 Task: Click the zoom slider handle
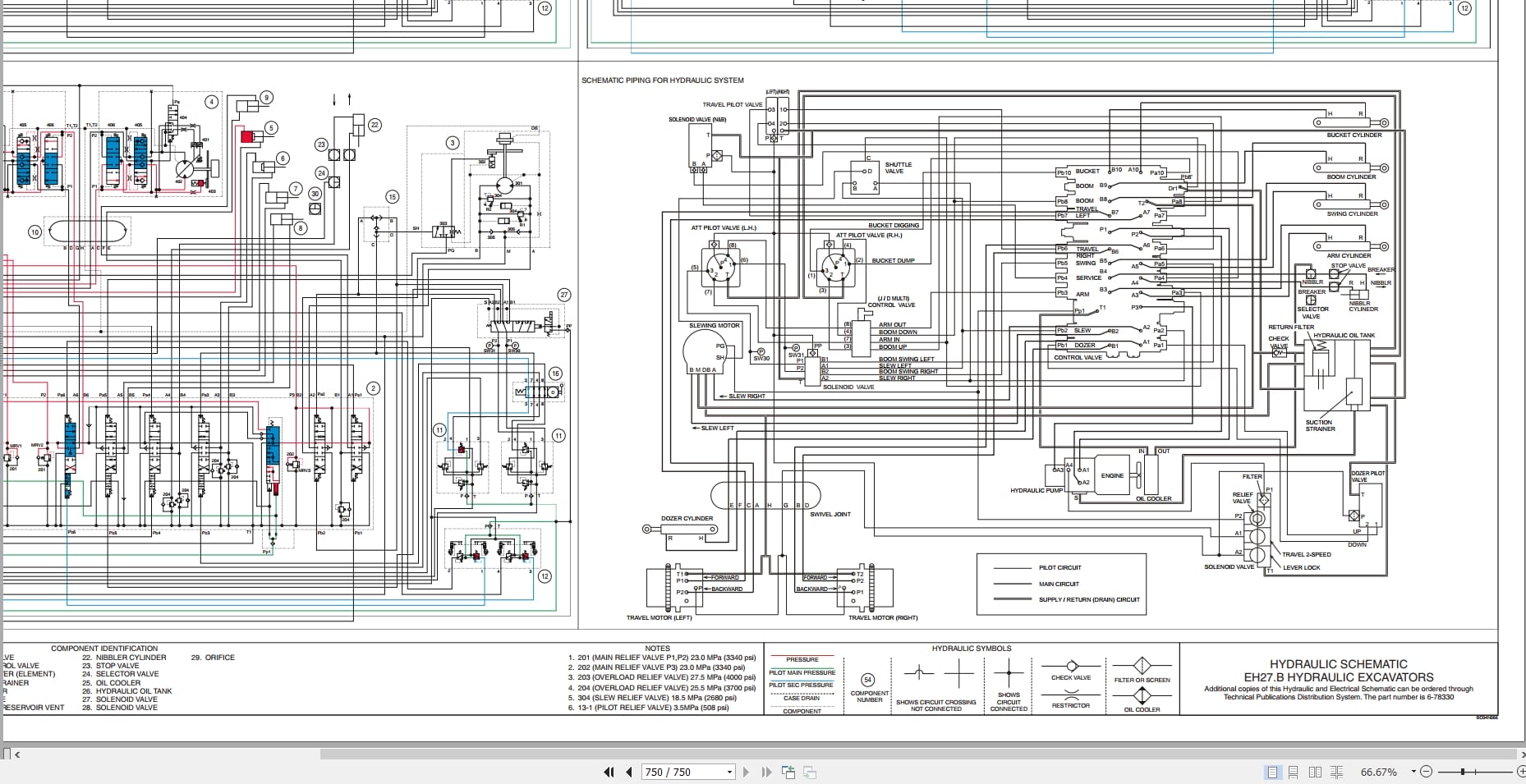[x=1463, y=772]
